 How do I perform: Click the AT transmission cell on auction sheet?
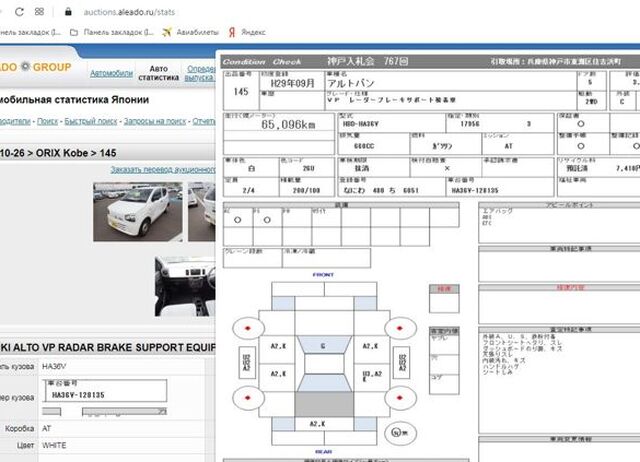point(518,144)
